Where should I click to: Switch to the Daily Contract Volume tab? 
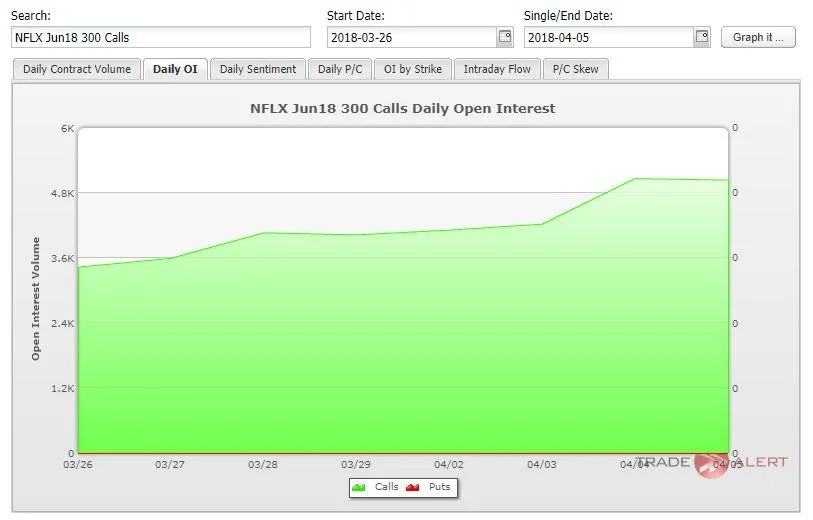pos(77,69)
